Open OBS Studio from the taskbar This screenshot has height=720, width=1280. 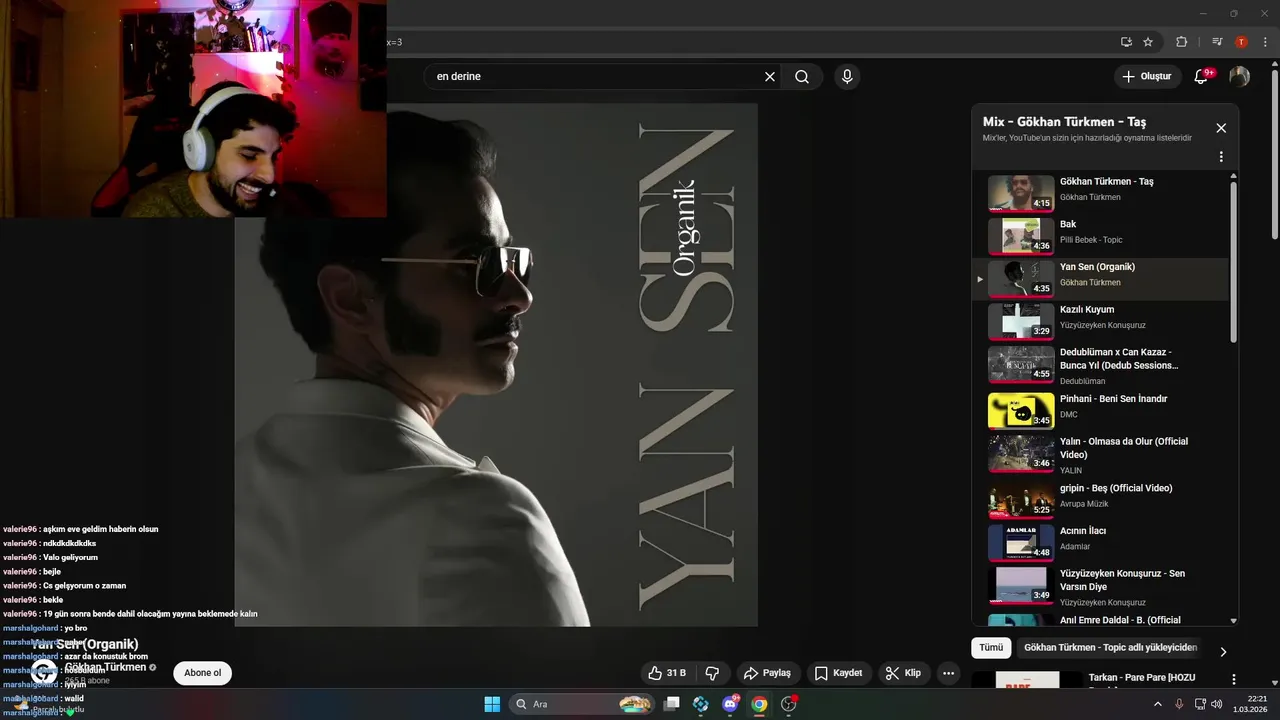tap(789, 704)
